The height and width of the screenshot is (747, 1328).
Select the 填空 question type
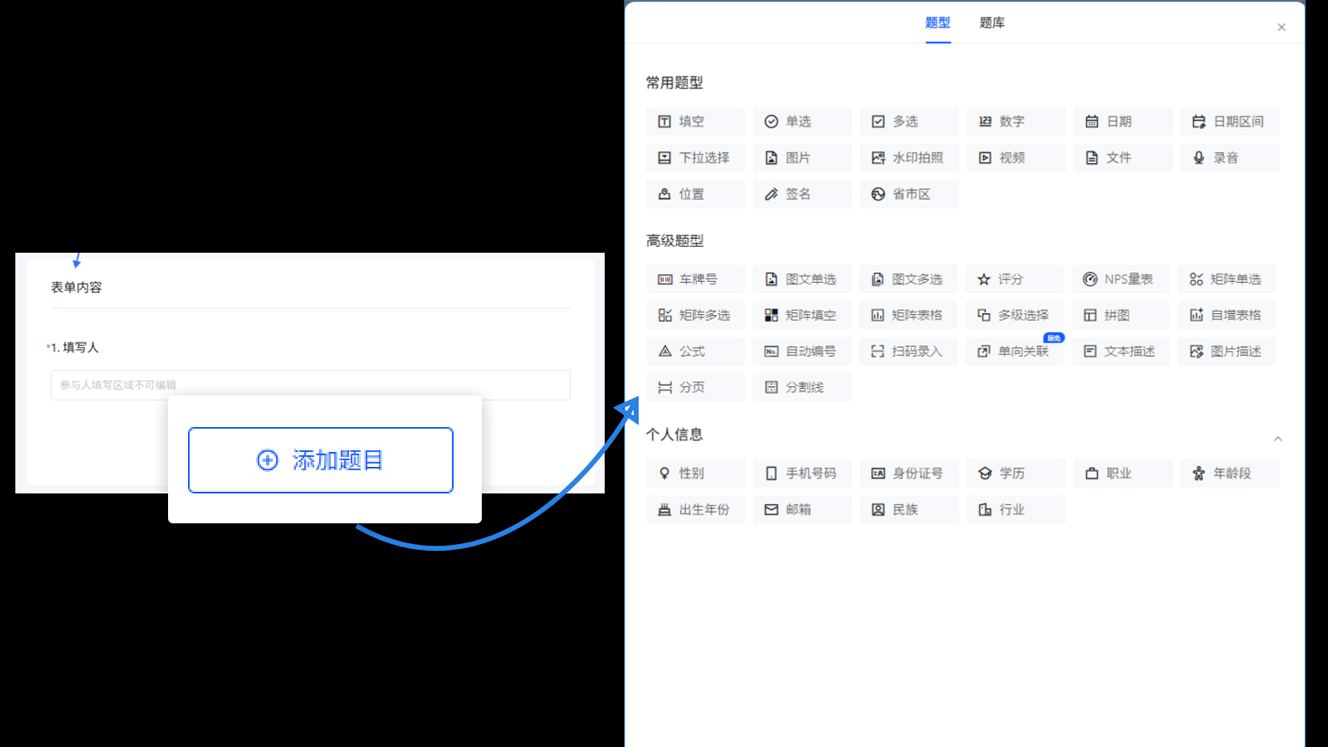click(x=695, y=121)
